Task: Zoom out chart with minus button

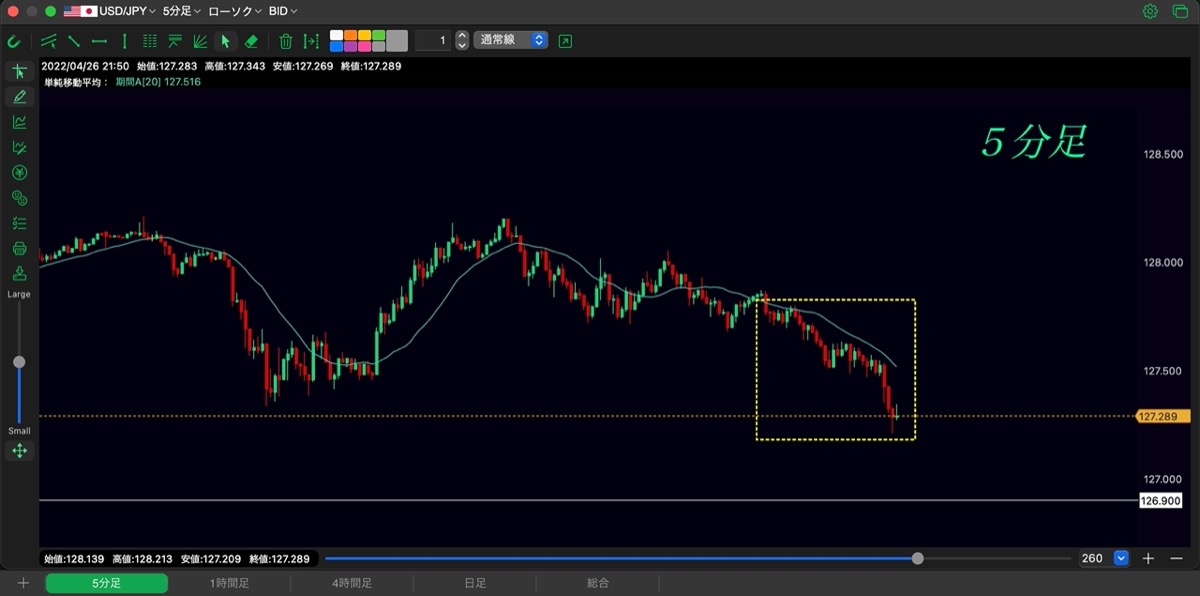Action: point(1176,558)
